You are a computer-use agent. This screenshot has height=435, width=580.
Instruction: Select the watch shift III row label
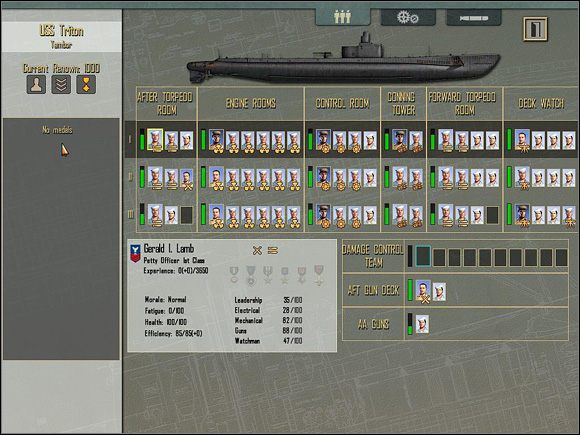click(x=130, y=215)
